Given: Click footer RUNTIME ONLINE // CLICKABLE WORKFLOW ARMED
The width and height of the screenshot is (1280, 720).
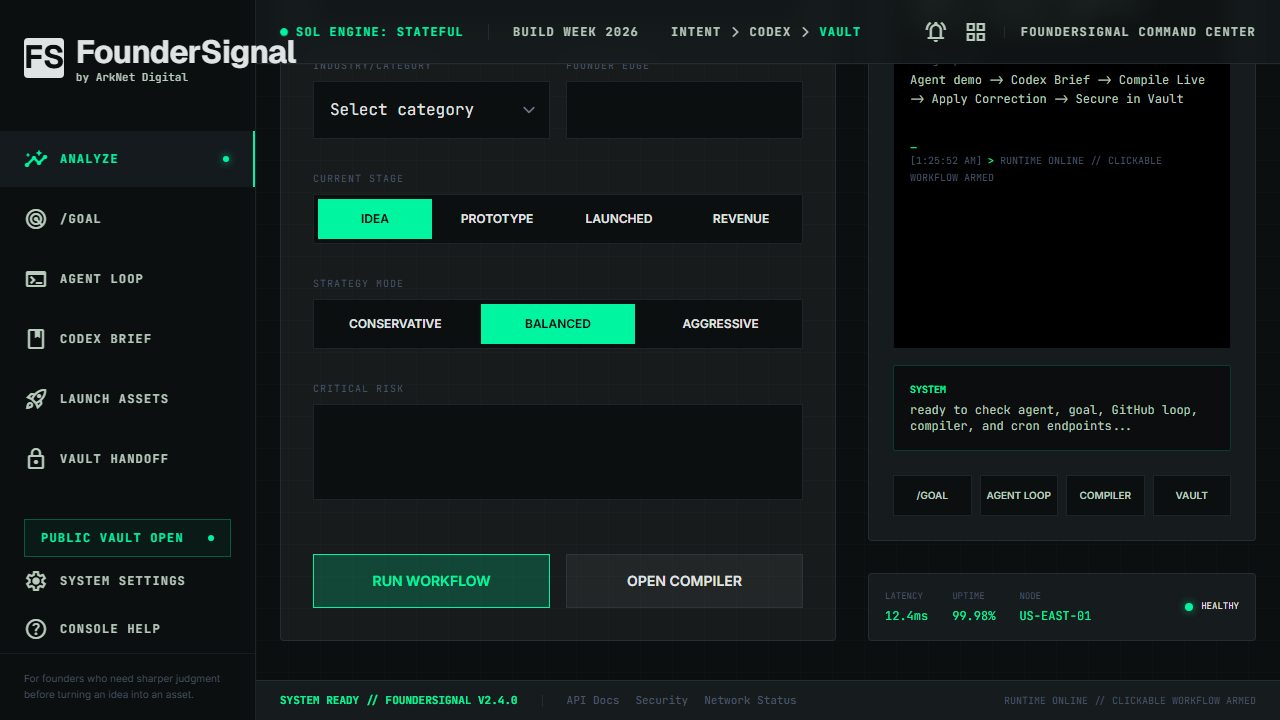Looking at the screenshot, I should 1130,701.
